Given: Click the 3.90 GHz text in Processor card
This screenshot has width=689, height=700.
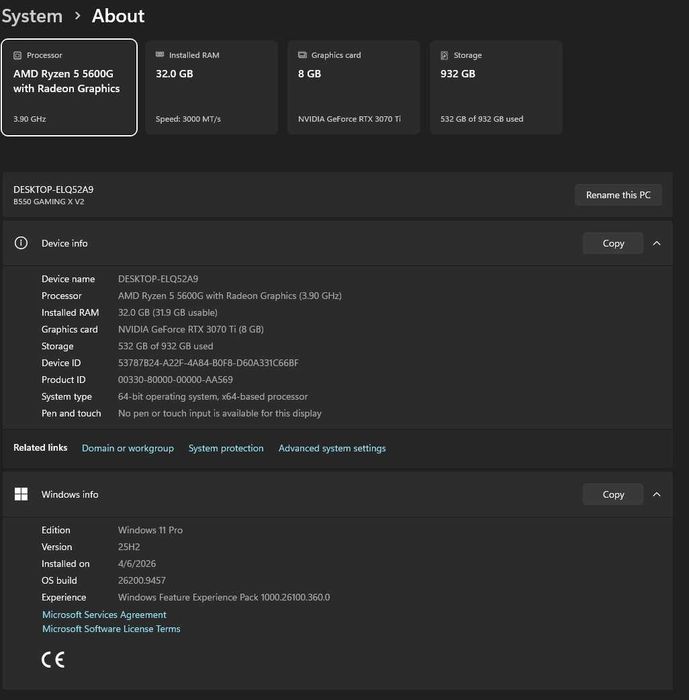Looking at the screenshot, I should click(x=29, y=119).
